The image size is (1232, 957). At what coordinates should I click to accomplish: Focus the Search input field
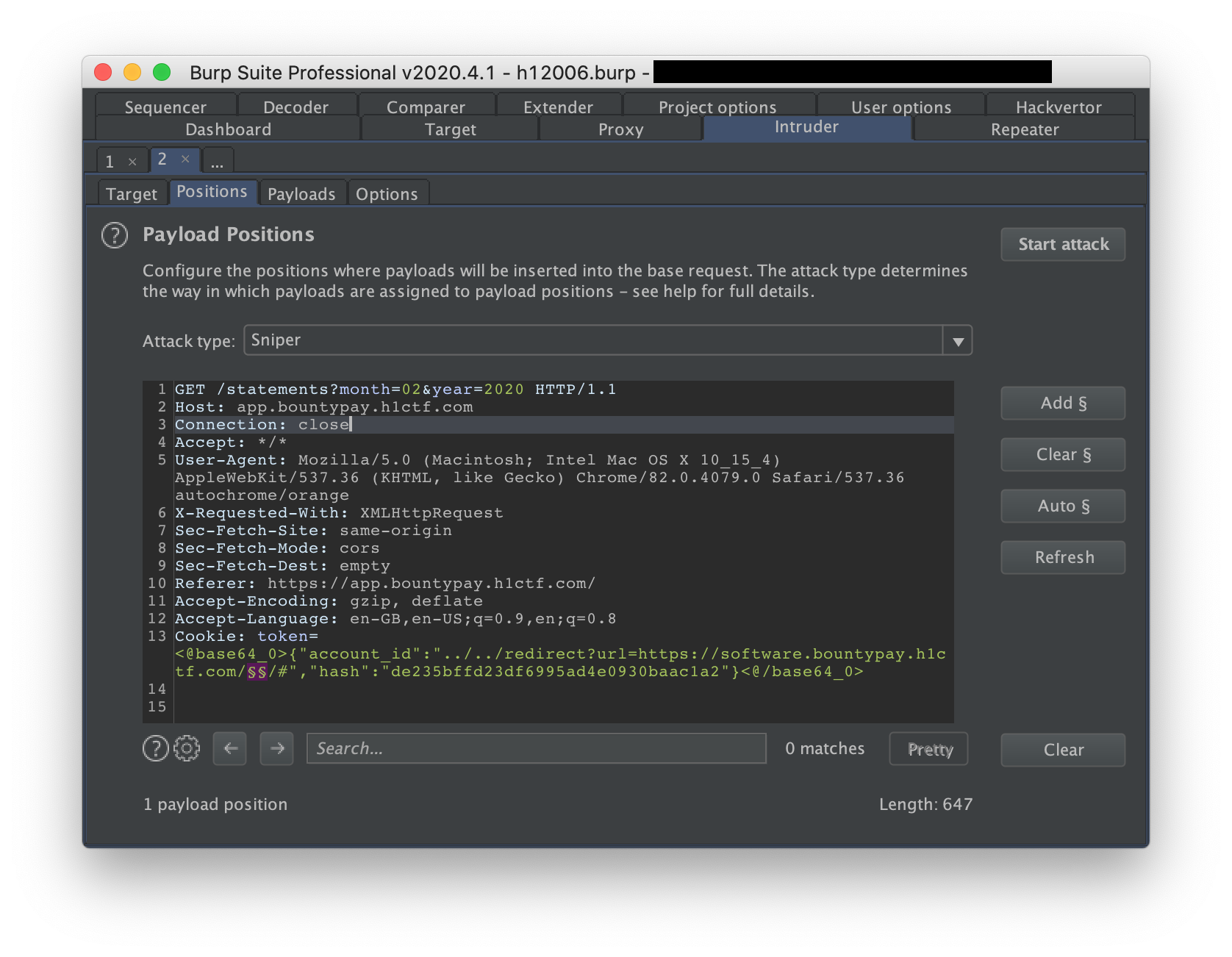pos(537,748)
